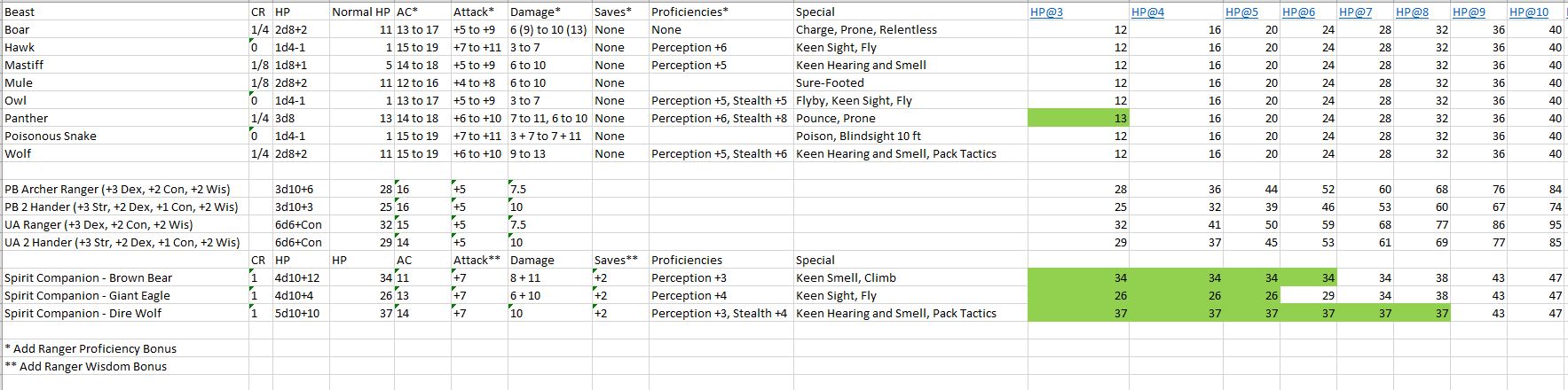Open the HP@3 header link
The width and height of the screenshot is (1568, 390).
pyautogui.click(x=1046, y=12)
